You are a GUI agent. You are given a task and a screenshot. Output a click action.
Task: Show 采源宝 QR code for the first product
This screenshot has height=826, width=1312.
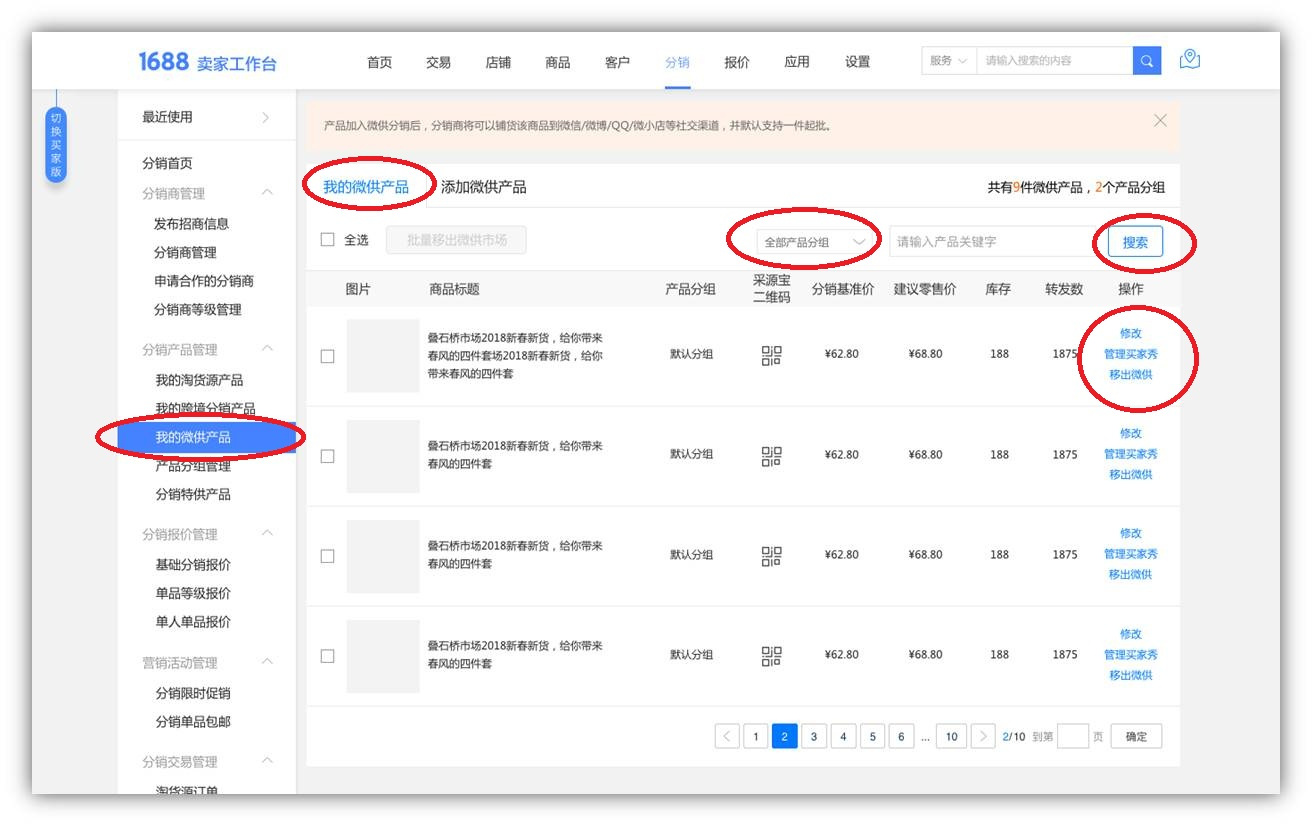click(771, 356)
